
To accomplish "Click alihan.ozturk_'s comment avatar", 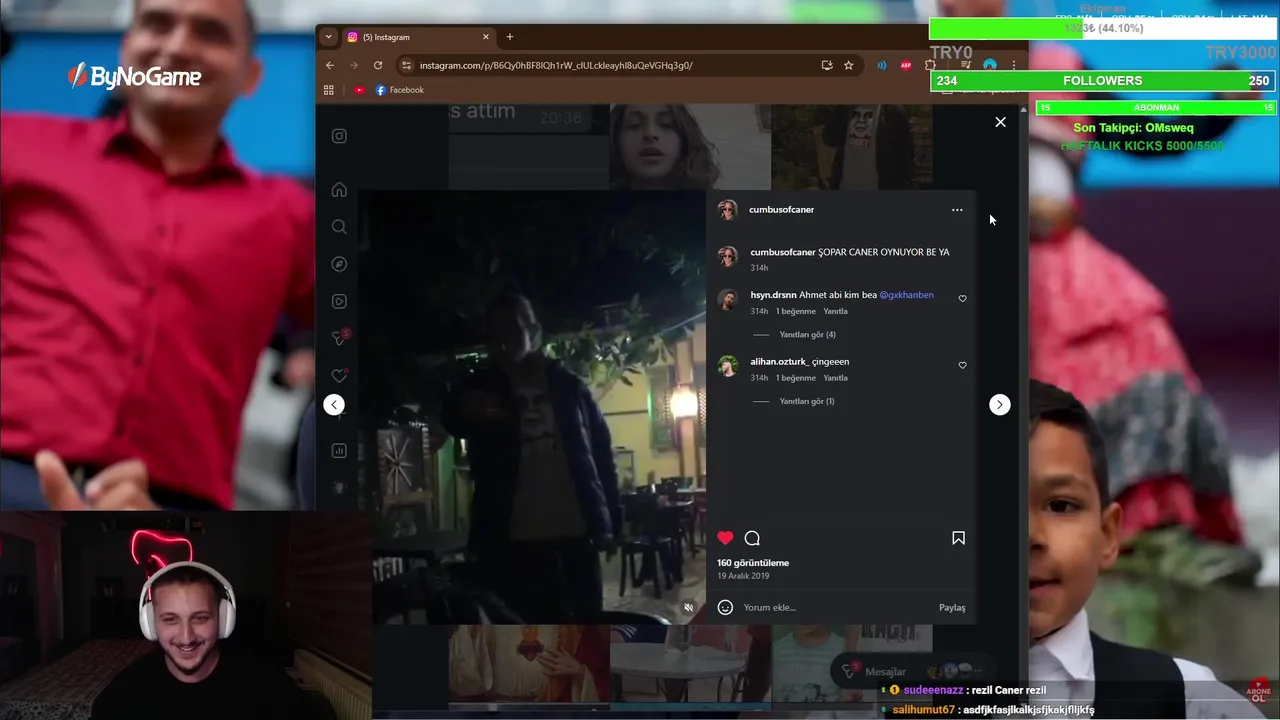I will pos(728,366).
